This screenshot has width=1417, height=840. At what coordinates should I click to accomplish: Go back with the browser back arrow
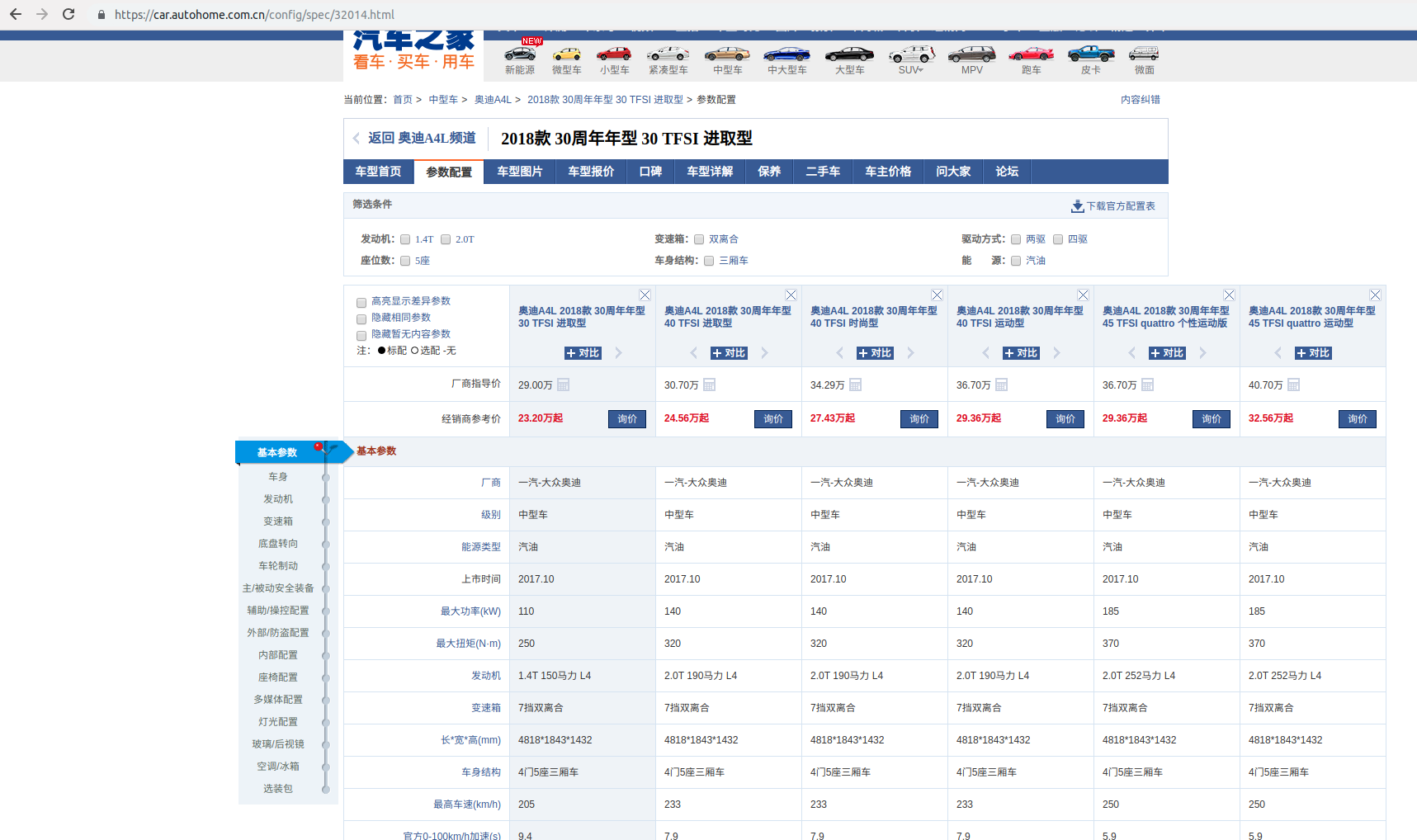coord(16,14)
